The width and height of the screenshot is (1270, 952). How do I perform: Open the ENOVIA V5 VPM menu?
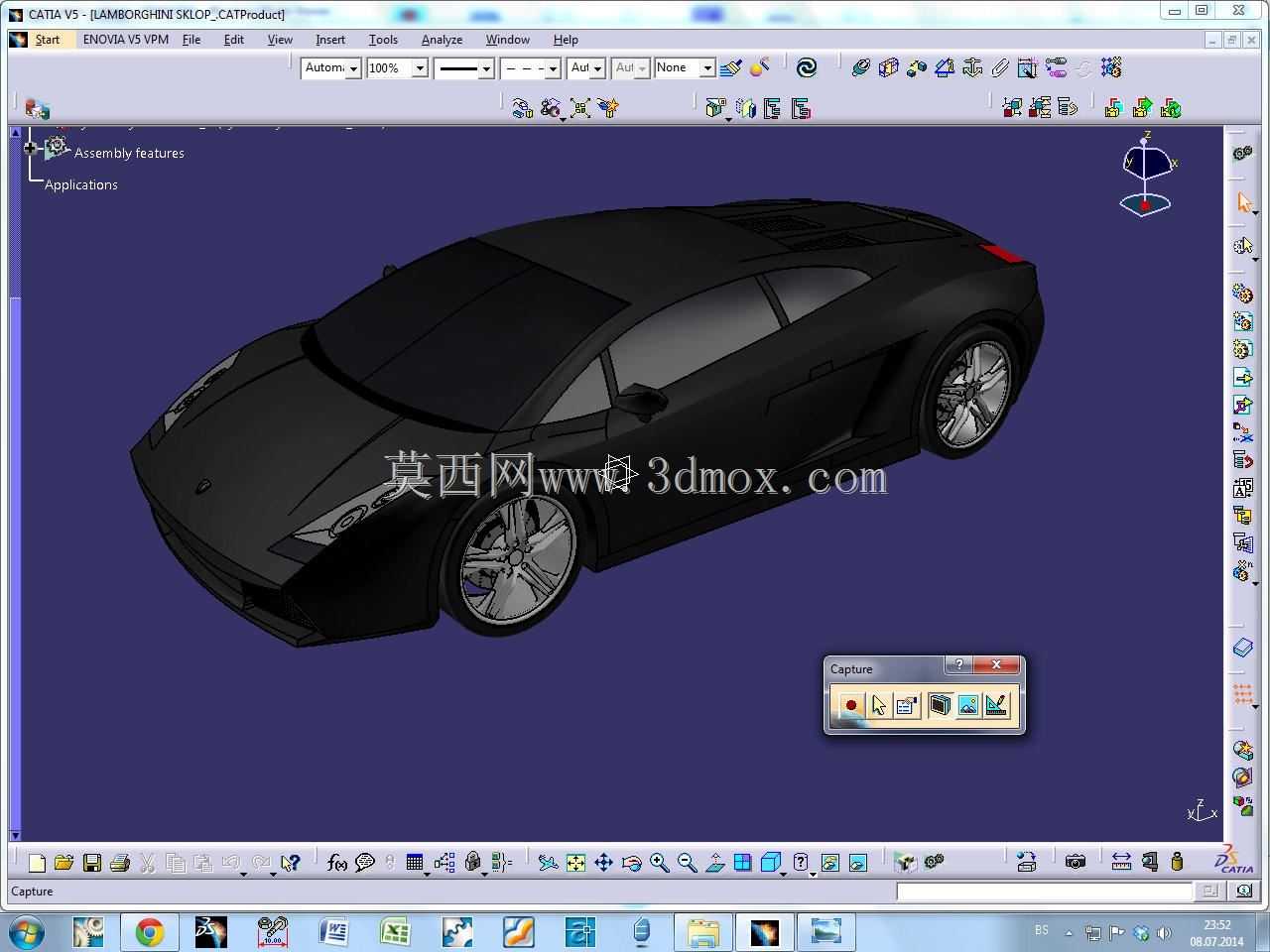[x=126, y=40]
